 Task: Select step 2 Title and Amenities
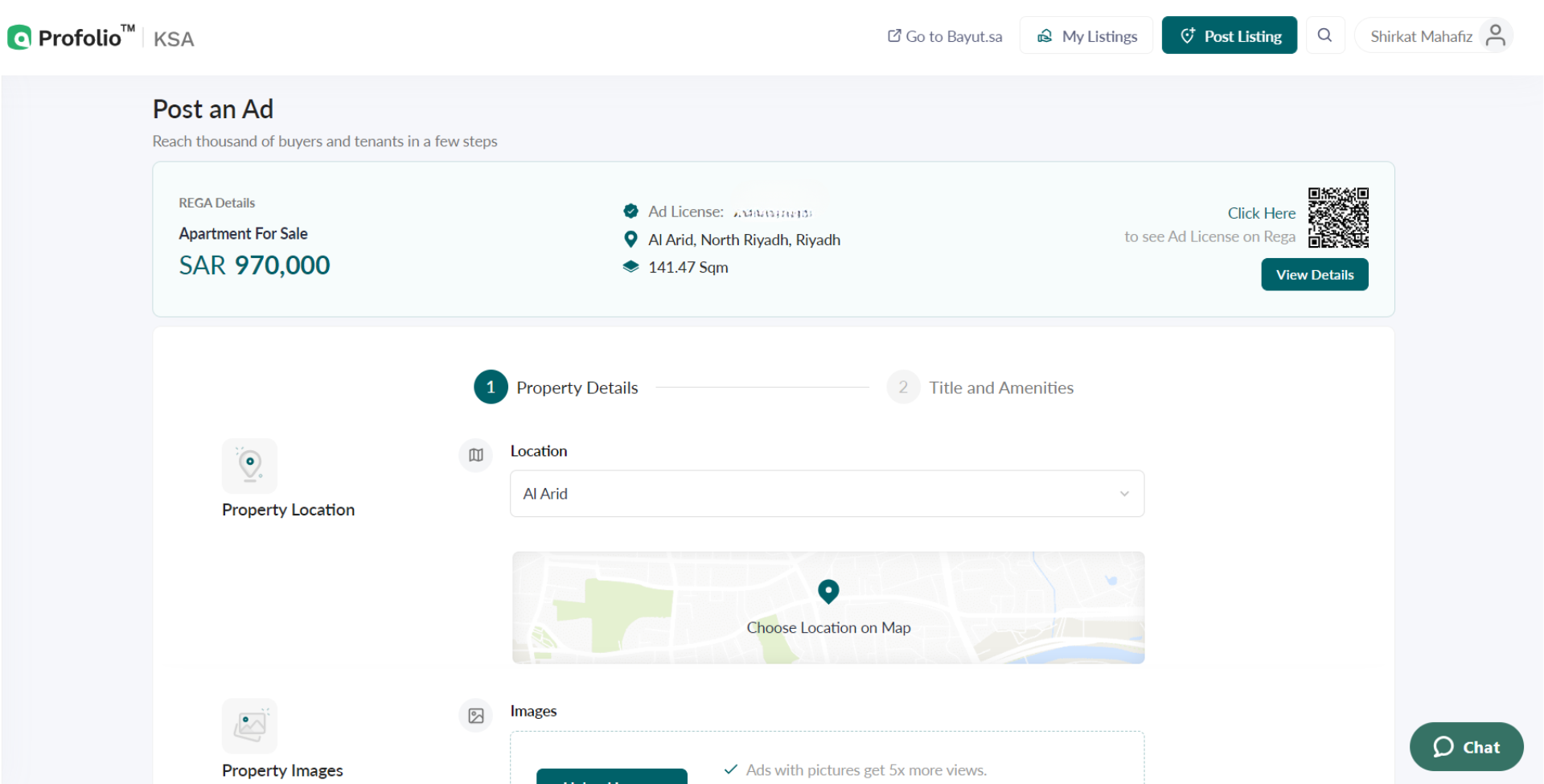[980, 388]
